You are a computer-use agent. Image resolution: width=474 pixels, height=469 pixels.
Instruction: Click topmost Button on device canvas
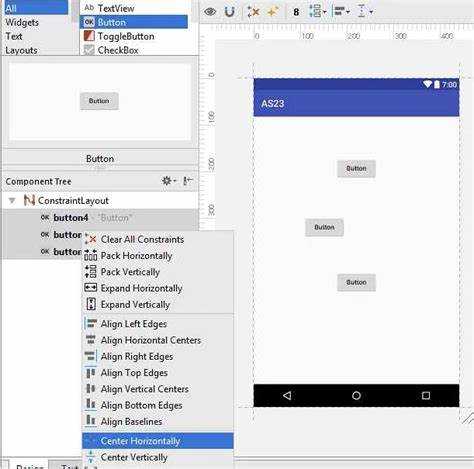tap(356, 169)
